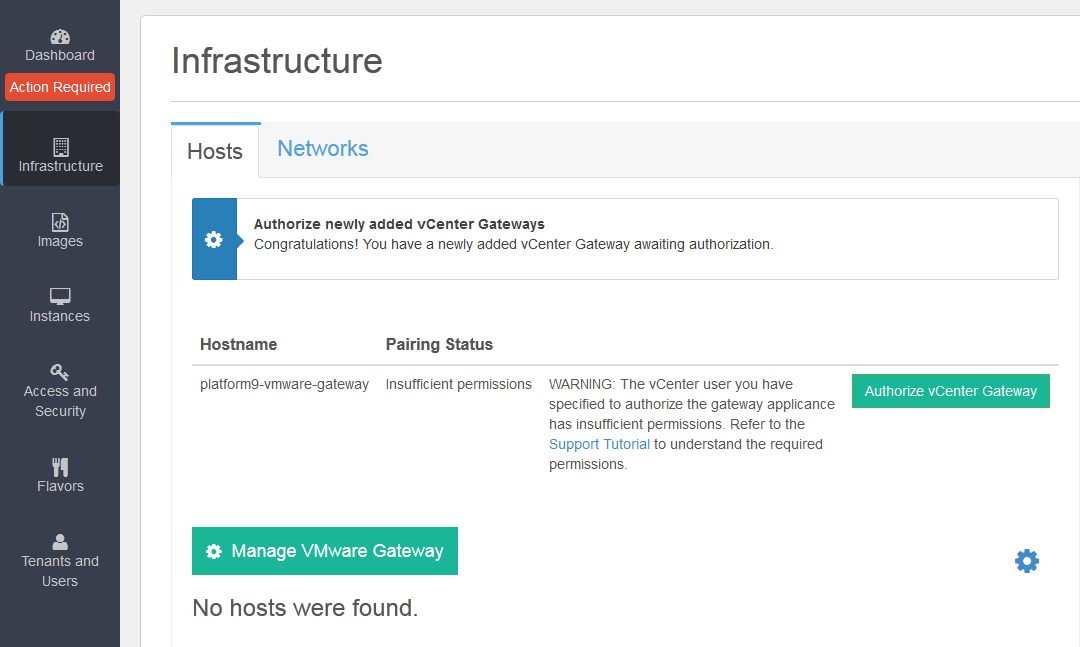Click the Dashboard gauge icon
The height and width of the screenshot is (647, 1080).
point(60,36)
